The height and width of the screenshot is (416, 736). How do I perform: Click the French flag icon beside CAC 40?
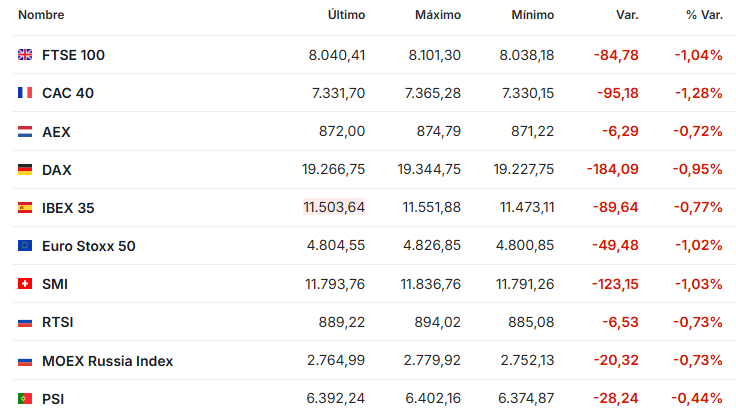click(x=25, y=93)
